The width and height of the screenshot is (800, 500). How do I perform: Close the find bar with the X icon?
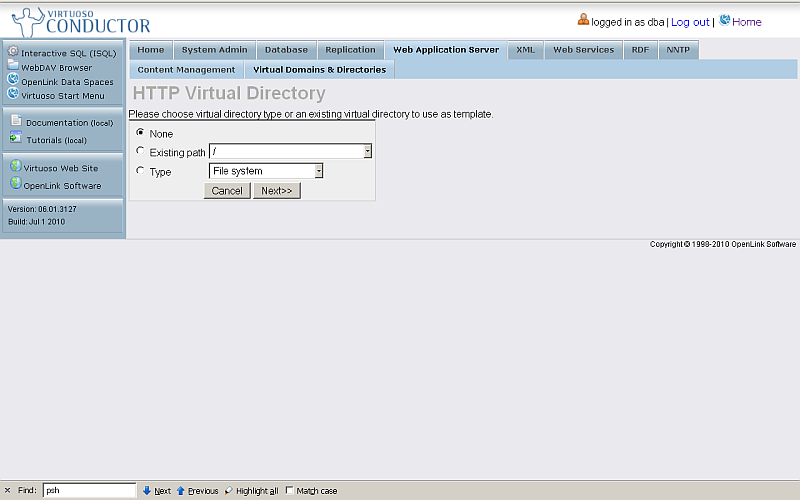click(x=7, y=490)
